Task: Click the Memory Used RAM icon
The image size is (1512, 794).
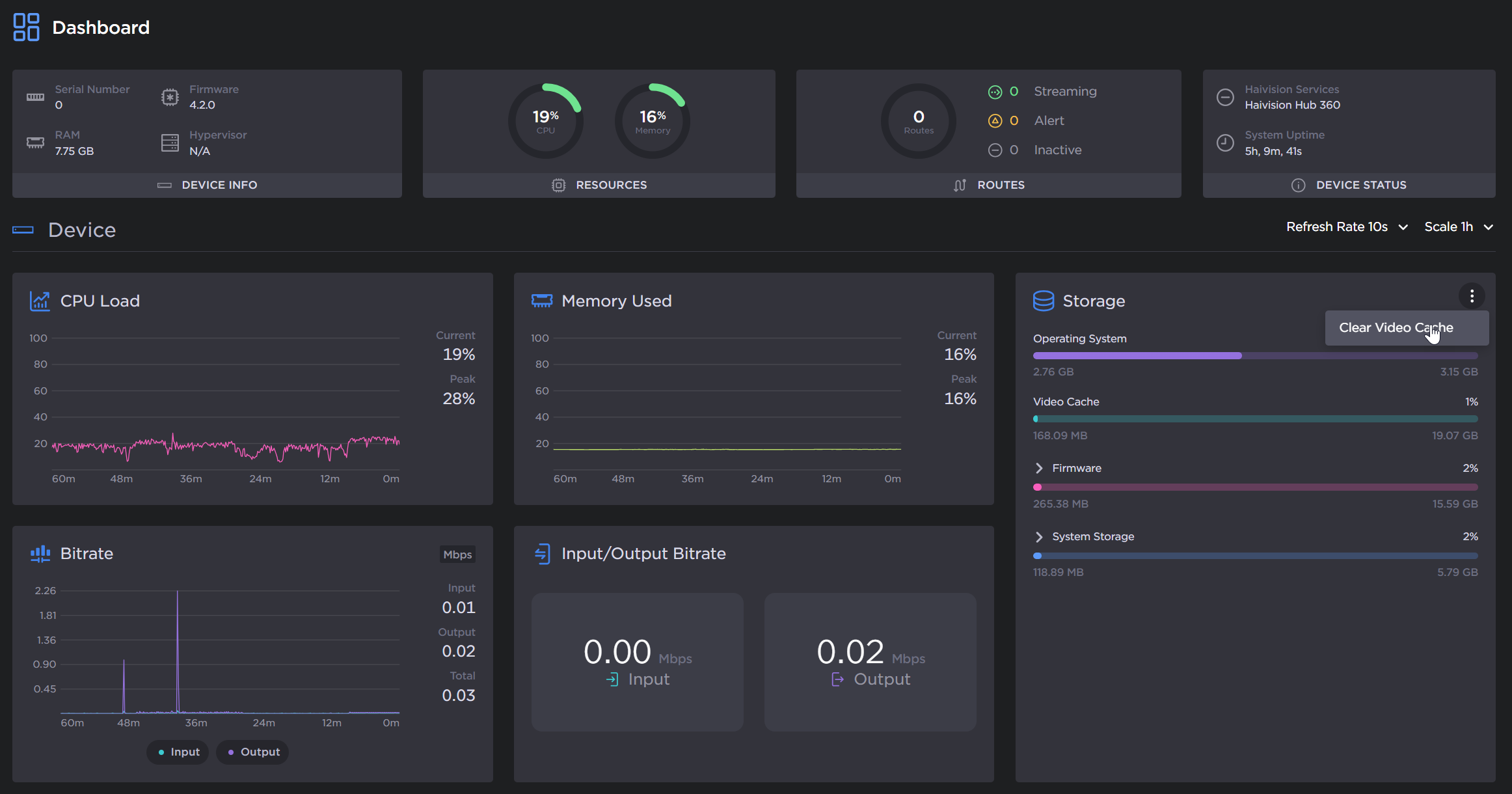Action: (x=541, y=301)
